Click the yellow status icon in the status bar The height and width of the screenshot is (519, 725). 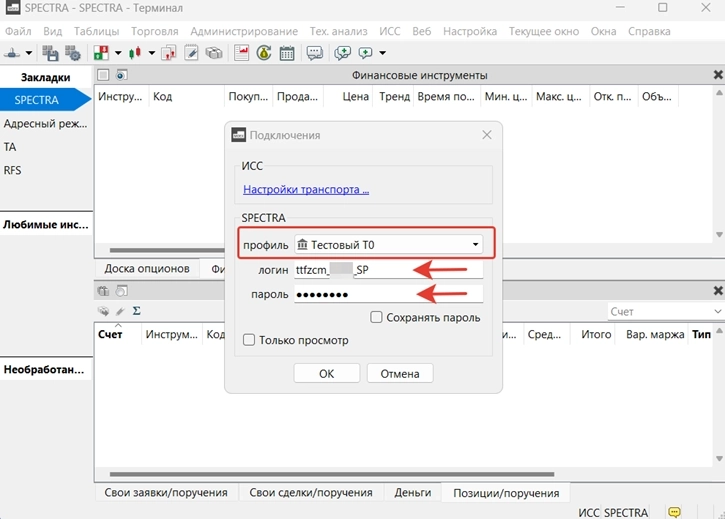coord(675,513)
